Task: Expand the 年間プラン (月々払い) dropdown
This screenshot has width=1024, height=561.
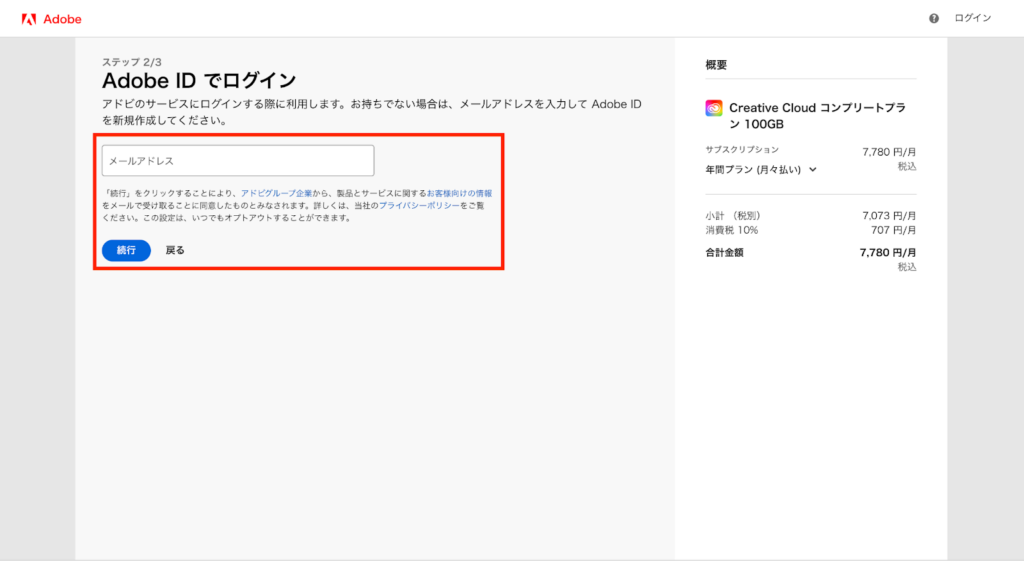Action: (x=761, y=169)
